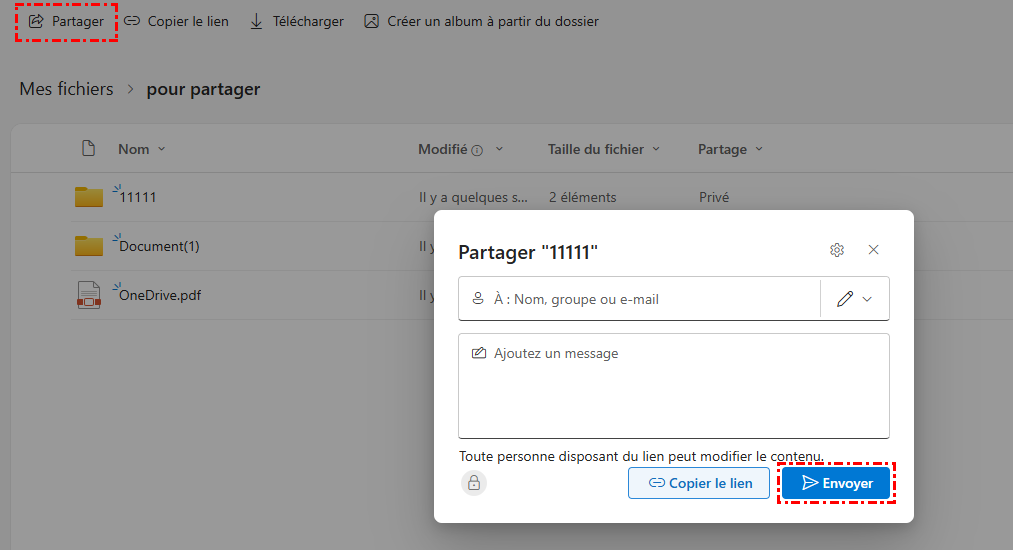The width and height of the screenshot is (1013, 550).
Task: Click the file type column icon
Action: point(89,149)
